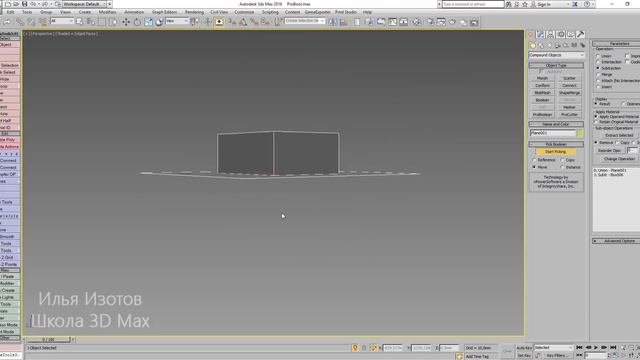Viewport: 640px width, 360px height.
Task: Click the ProCutter object type button
Action: click(569, 115)
